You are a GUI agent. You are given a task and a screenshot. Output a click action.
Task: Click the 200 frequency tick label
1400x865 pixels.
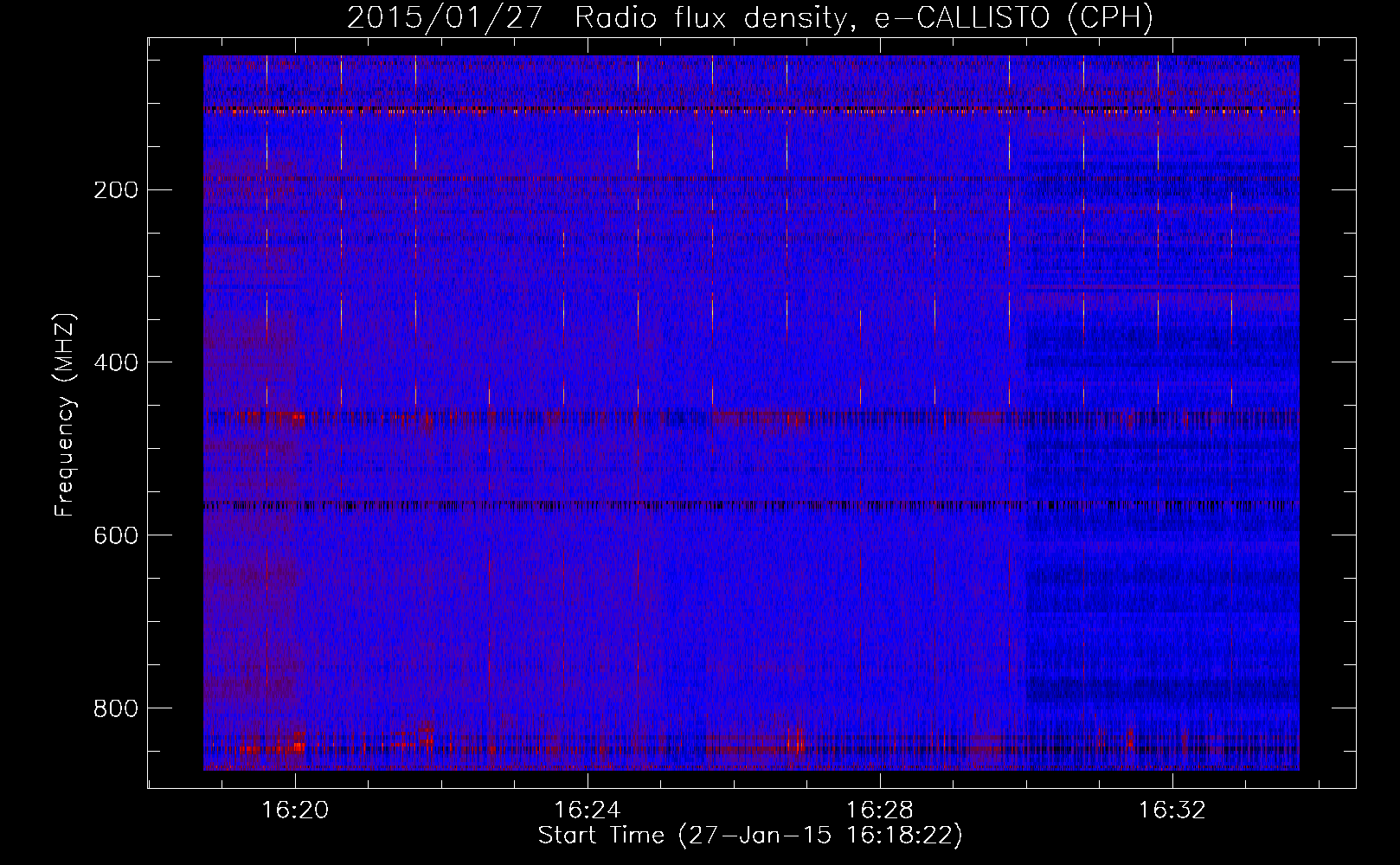pos(114,189)
